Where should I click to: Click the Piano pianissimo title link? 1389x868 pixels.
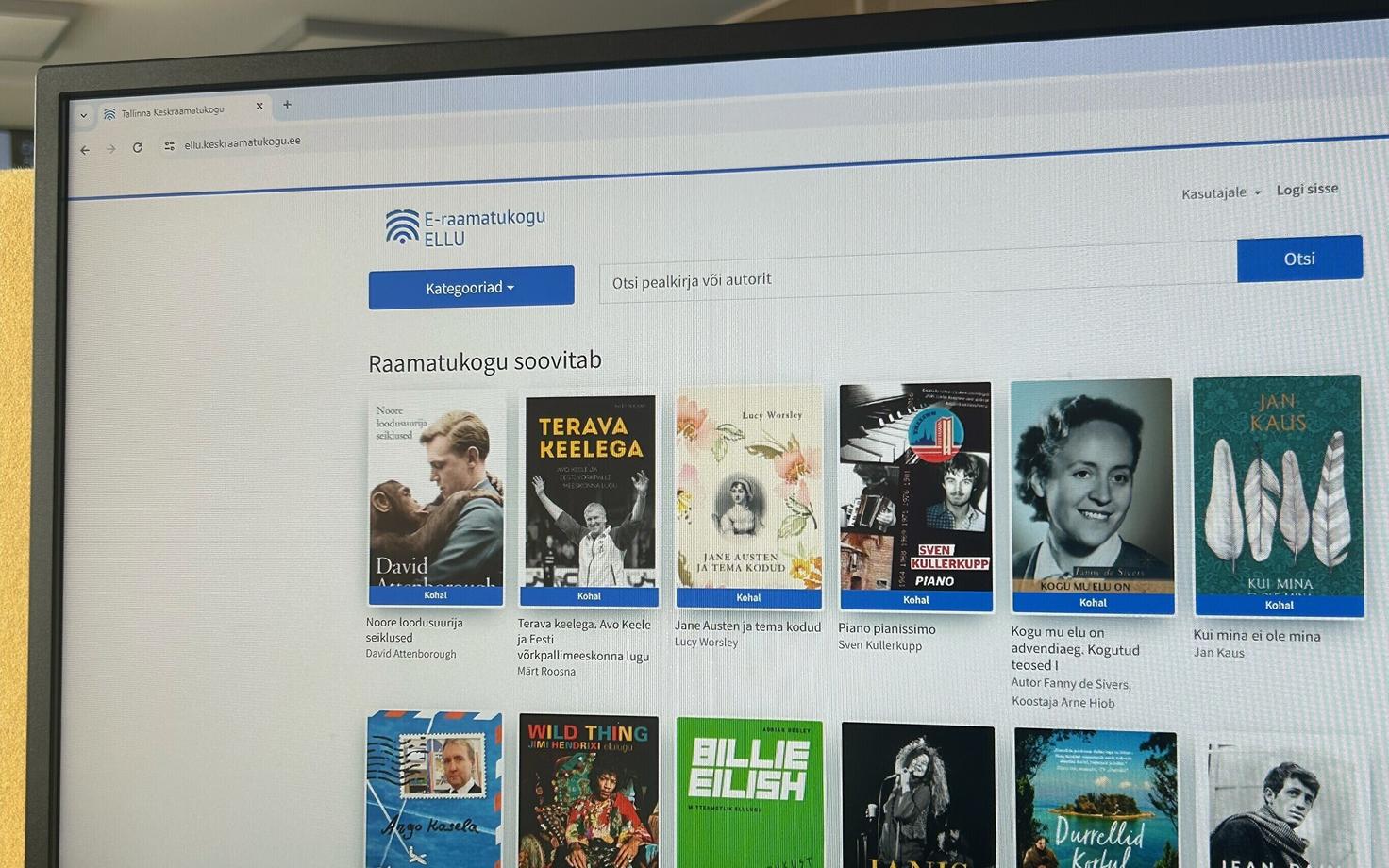pyautogui.click(x=887, y=629)
